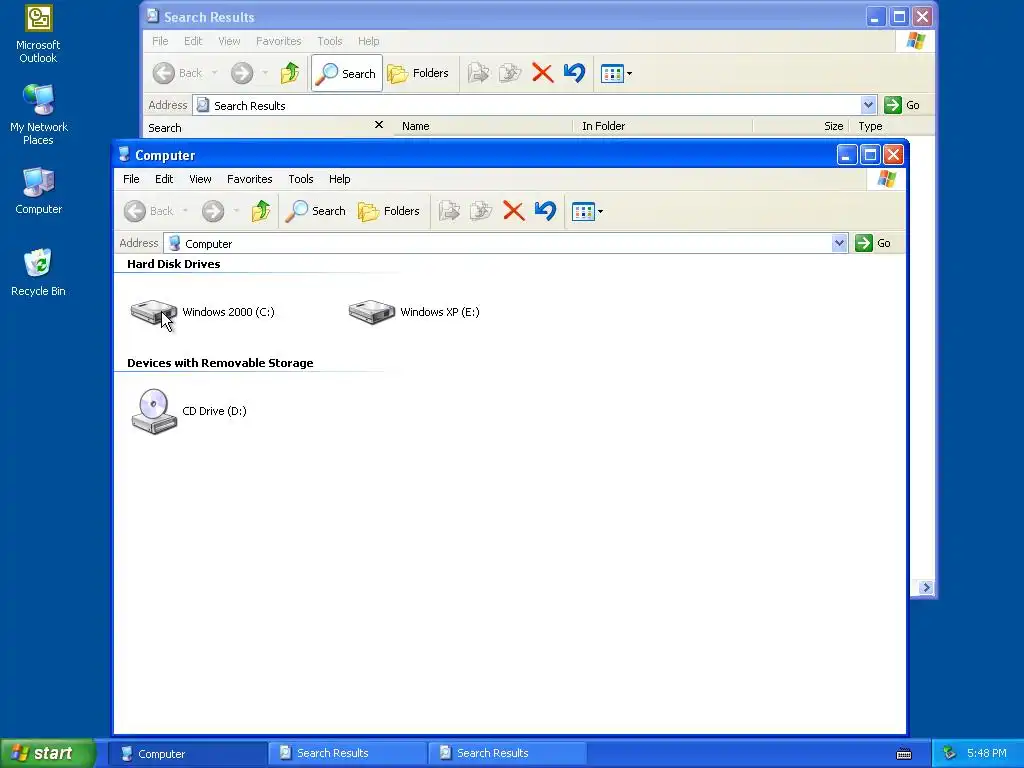Viewport: 1024px width, 768px height.
Task: Open Back history dropdown arrow in Computer window
Action: (185, 211)
